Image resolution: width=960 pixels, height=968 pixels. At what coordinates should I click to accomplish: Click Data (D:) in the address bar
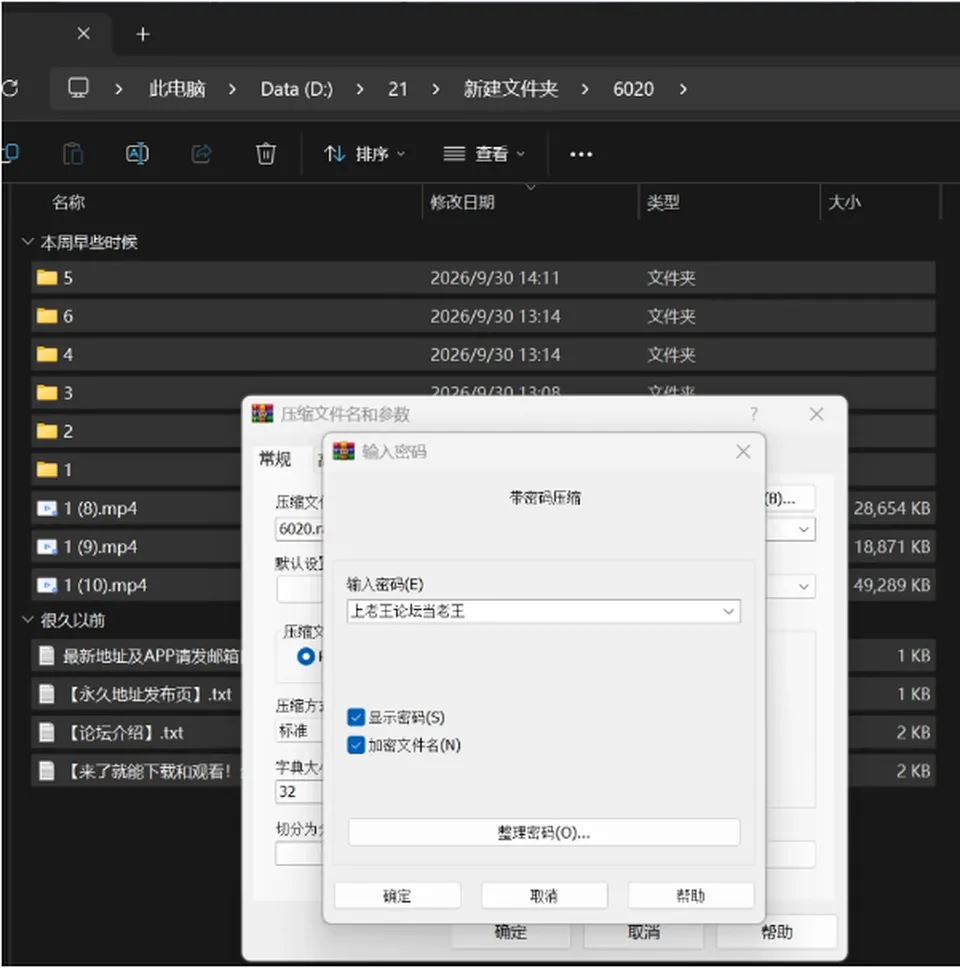[x=296, y=89]
